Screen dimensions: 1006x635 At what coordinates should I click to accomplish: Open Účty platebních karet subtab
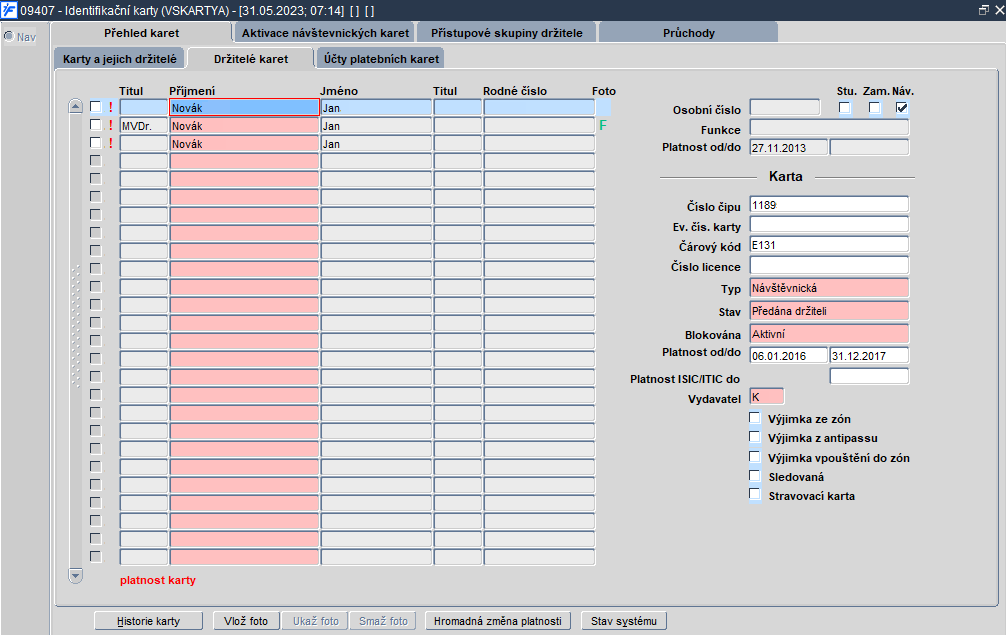pos(381,58)
